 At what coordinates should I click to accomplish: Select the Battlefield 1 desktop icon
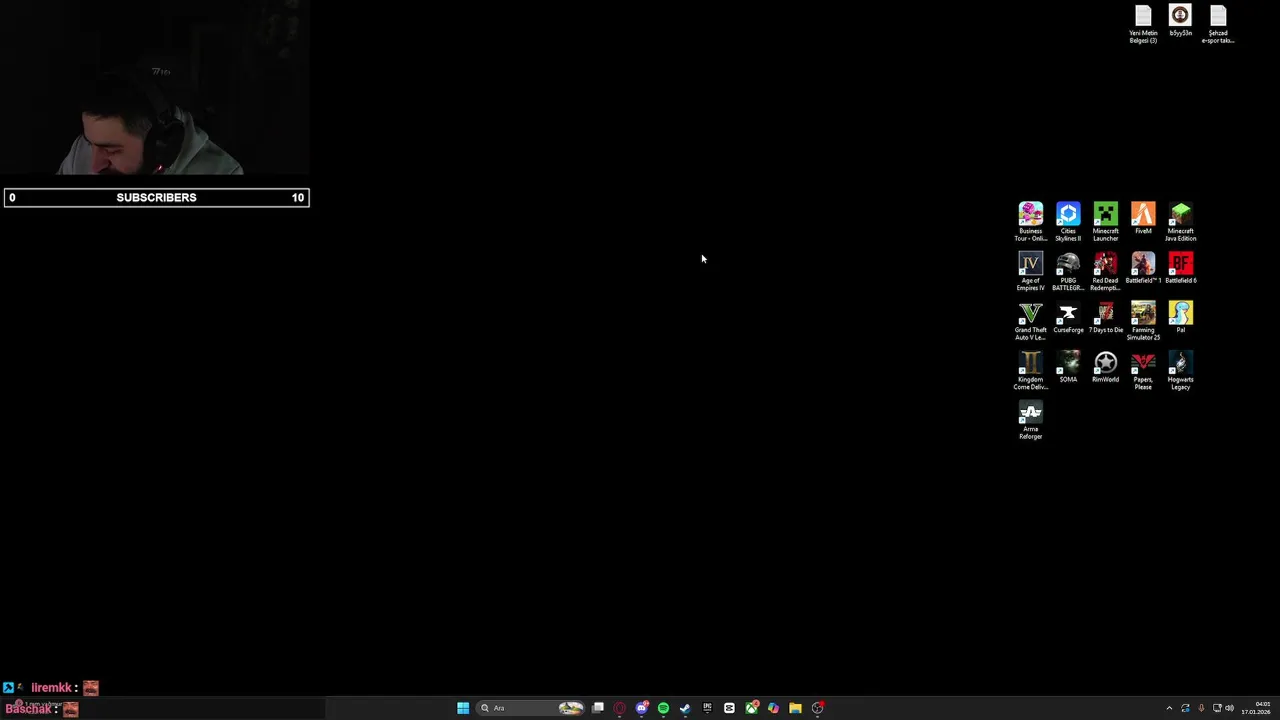(1143, 268)
